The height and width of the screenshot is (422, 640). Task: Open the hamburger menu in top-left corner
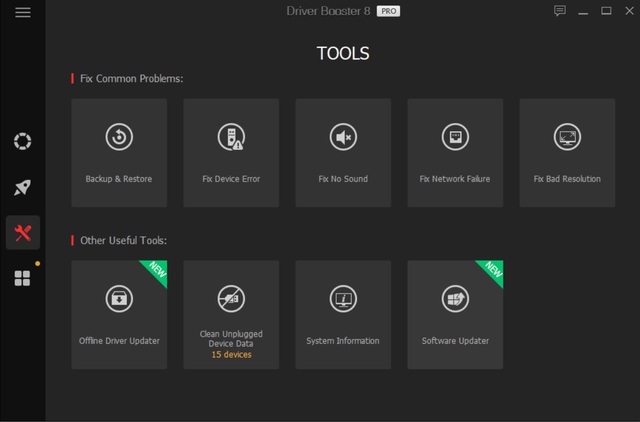click(23, 12)
